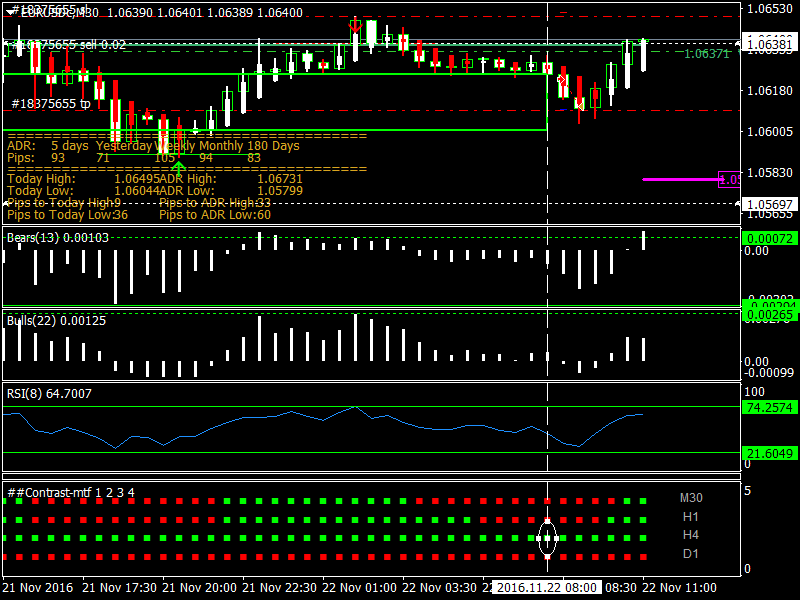Click the green 0.00072 Bears level tag

pyautogui.click(x=769, y=239)
